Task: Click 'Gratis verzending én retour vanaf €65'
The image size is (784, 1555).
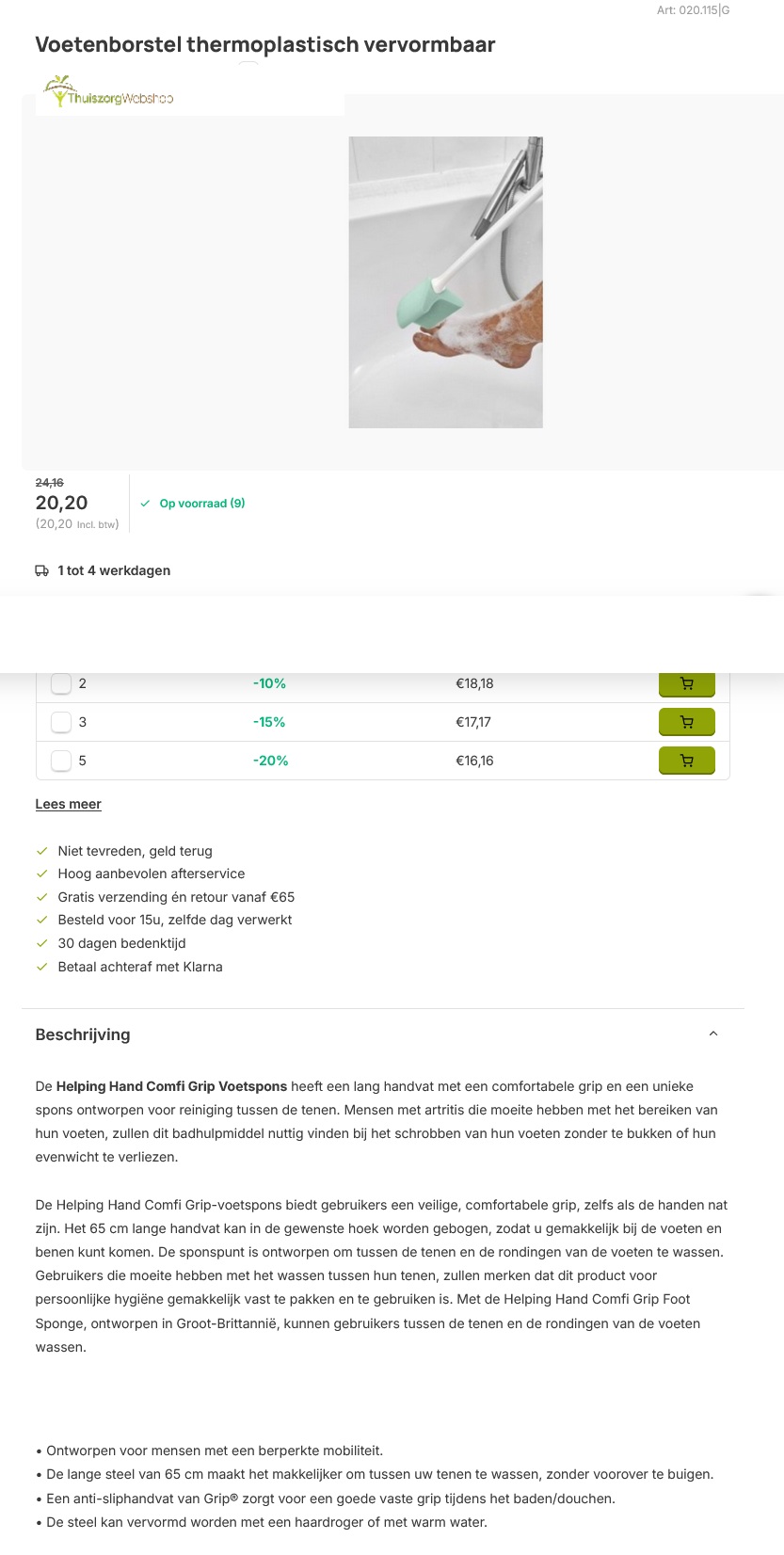Action: point(176,897)
